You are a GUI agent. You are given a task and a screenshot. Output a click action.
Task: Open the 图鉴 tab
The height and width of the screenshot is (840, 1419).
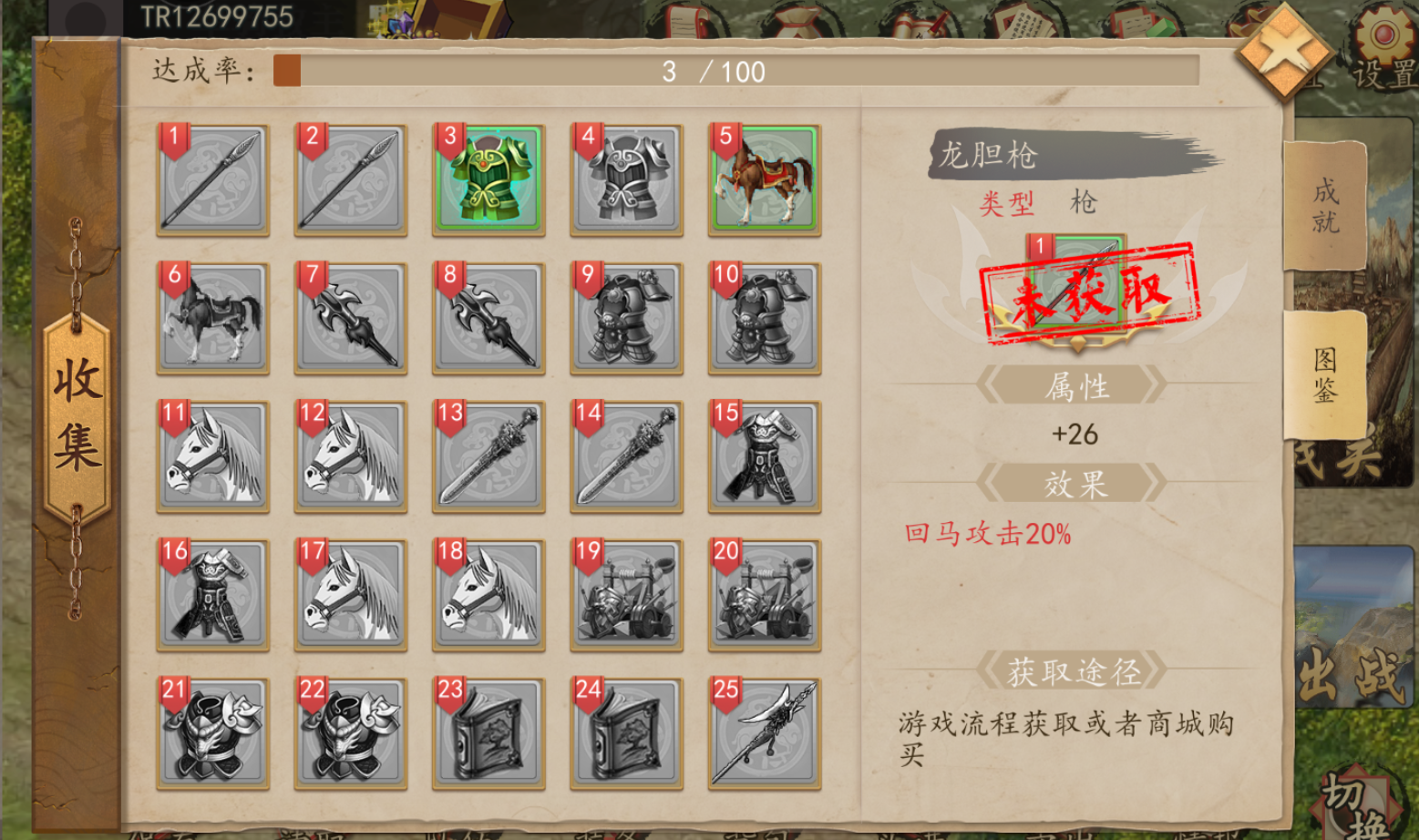(1325, 374)
